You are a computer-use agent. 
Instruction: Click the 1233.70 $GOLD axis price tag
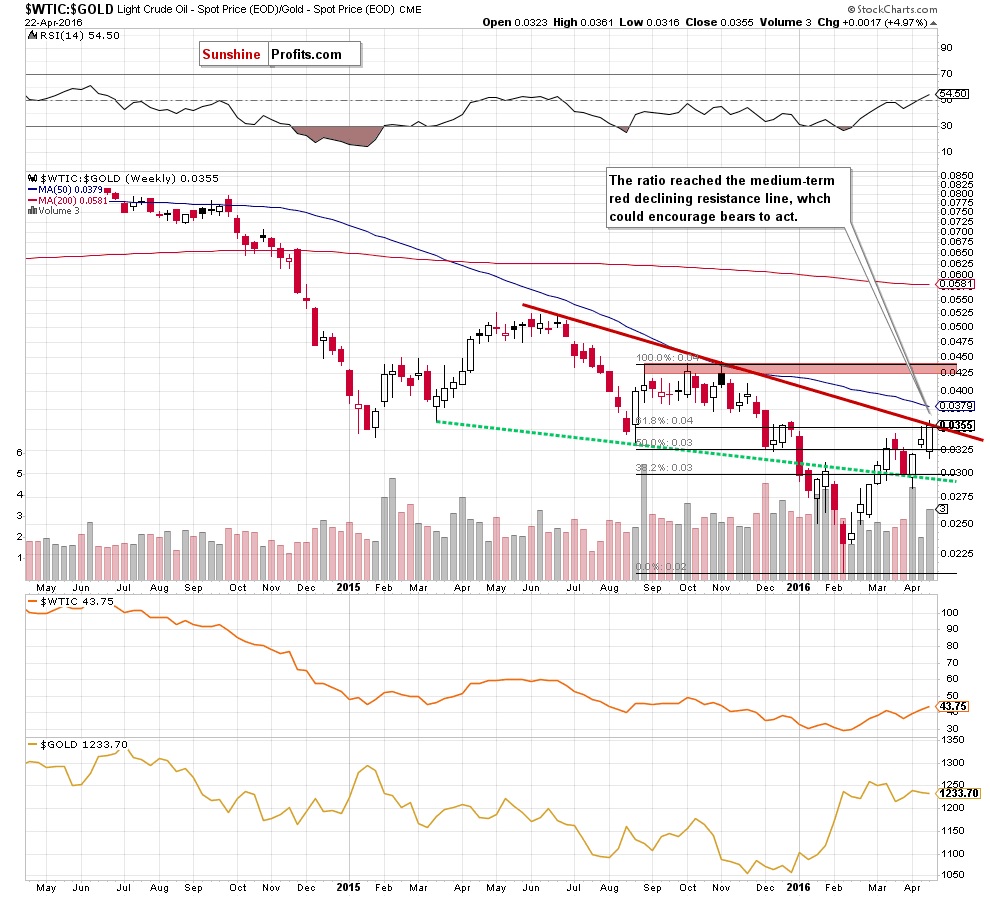(958, 793)
